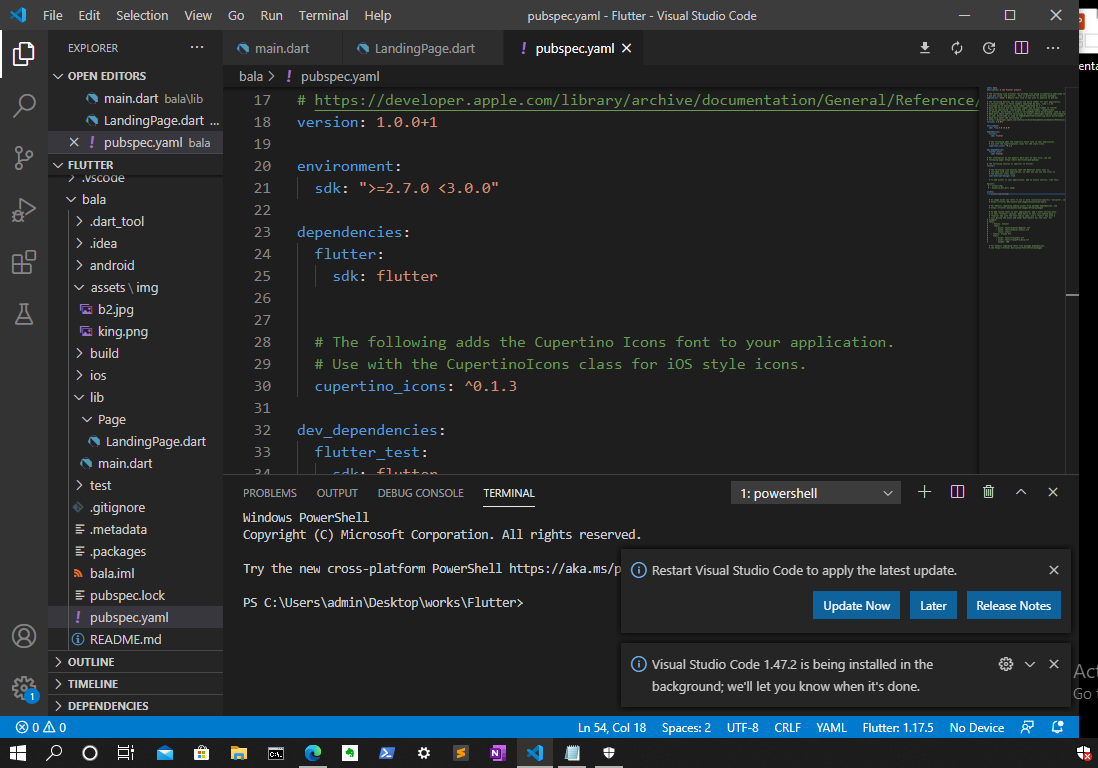This screenshot has height=768, width=1098.
Task: Open errors and warnings count in status bar
Action: point(41,727)
